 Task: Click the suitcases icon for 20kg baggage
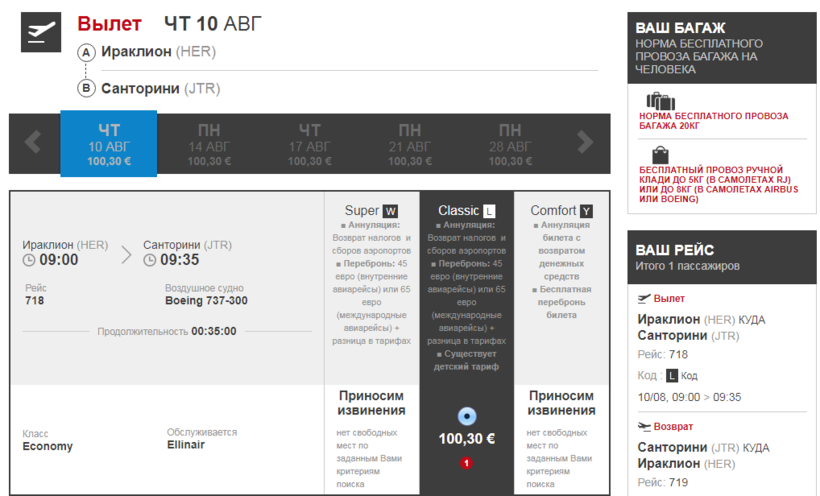click(x=660, y=100)
